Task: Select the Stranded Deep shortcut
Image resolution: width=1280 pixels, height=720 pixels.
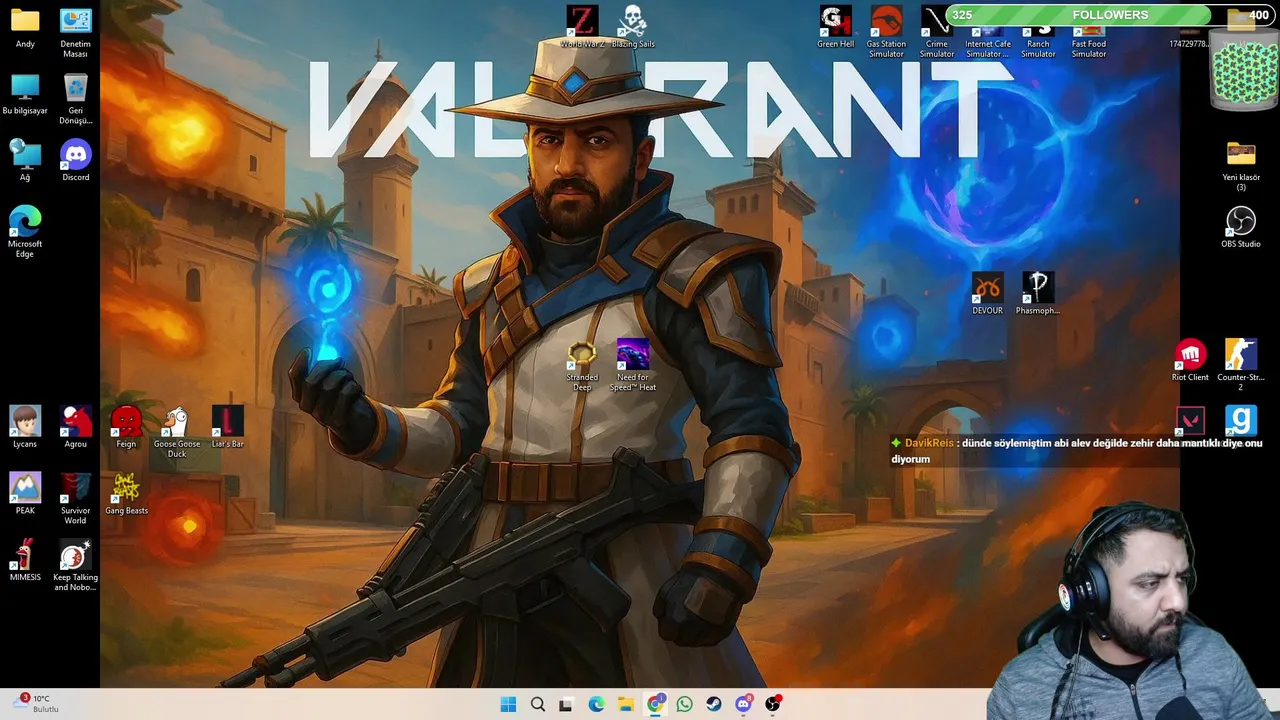Action: (582, 366)
